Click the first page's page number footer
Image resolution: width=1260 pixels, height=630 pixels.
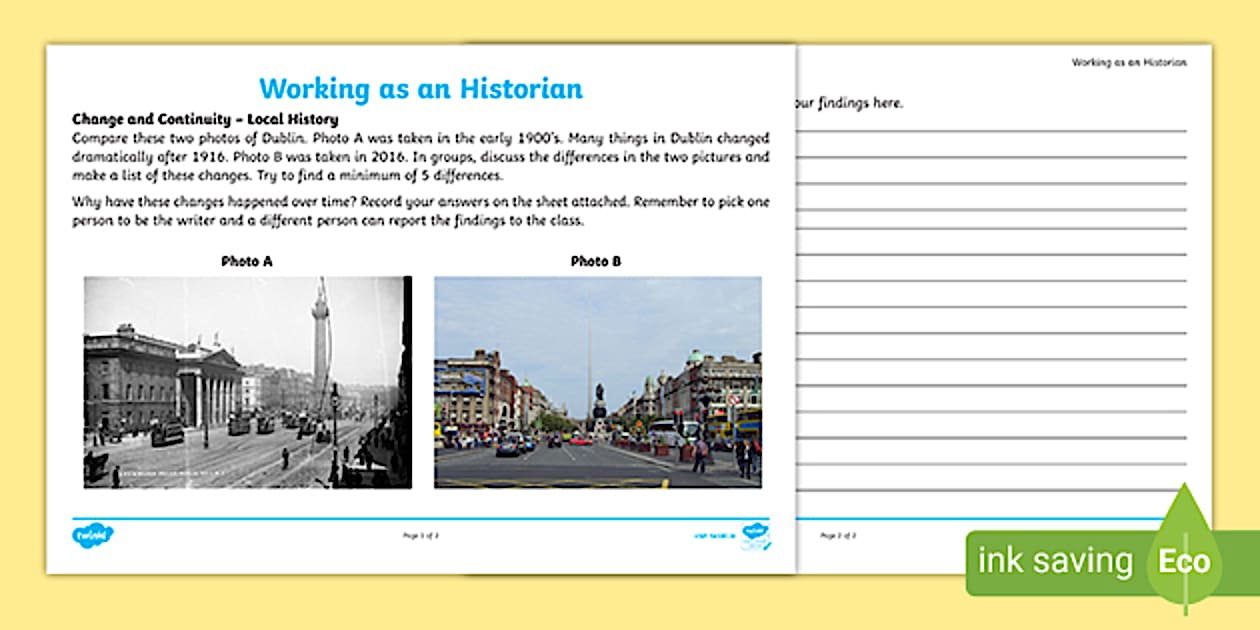420,536
